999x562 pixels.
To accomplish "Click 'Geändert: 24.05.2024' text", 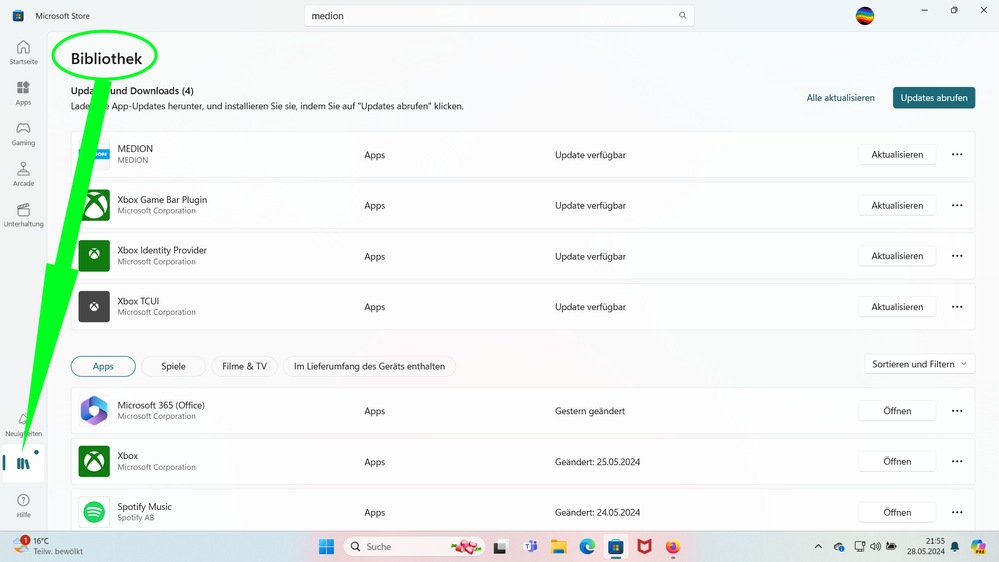I will click(x=597, y=512).
